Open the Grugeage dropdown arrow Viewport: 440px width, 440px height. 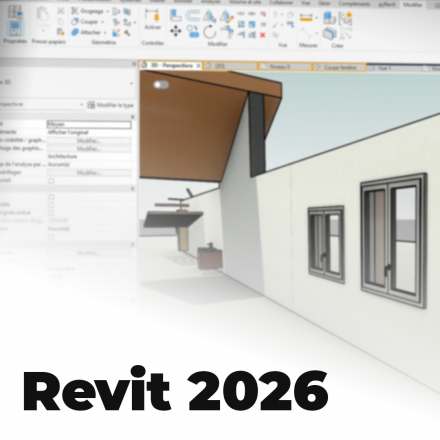(107, 11)
